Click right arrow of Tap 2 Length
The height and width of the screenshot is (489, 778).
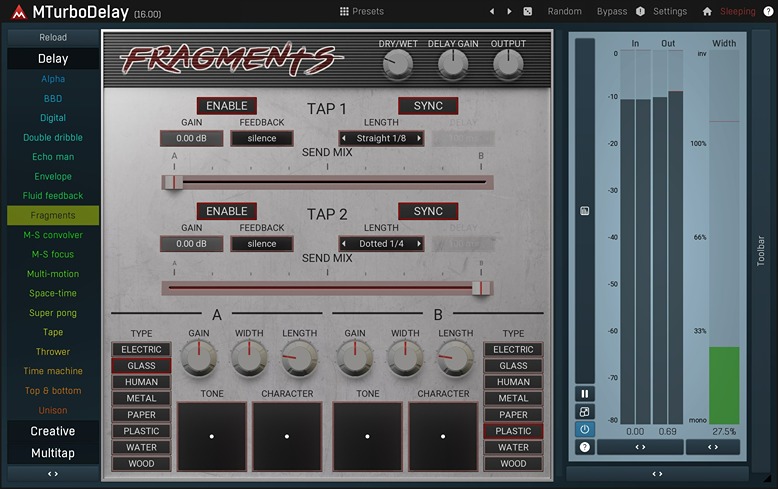(x=419, y=244)
